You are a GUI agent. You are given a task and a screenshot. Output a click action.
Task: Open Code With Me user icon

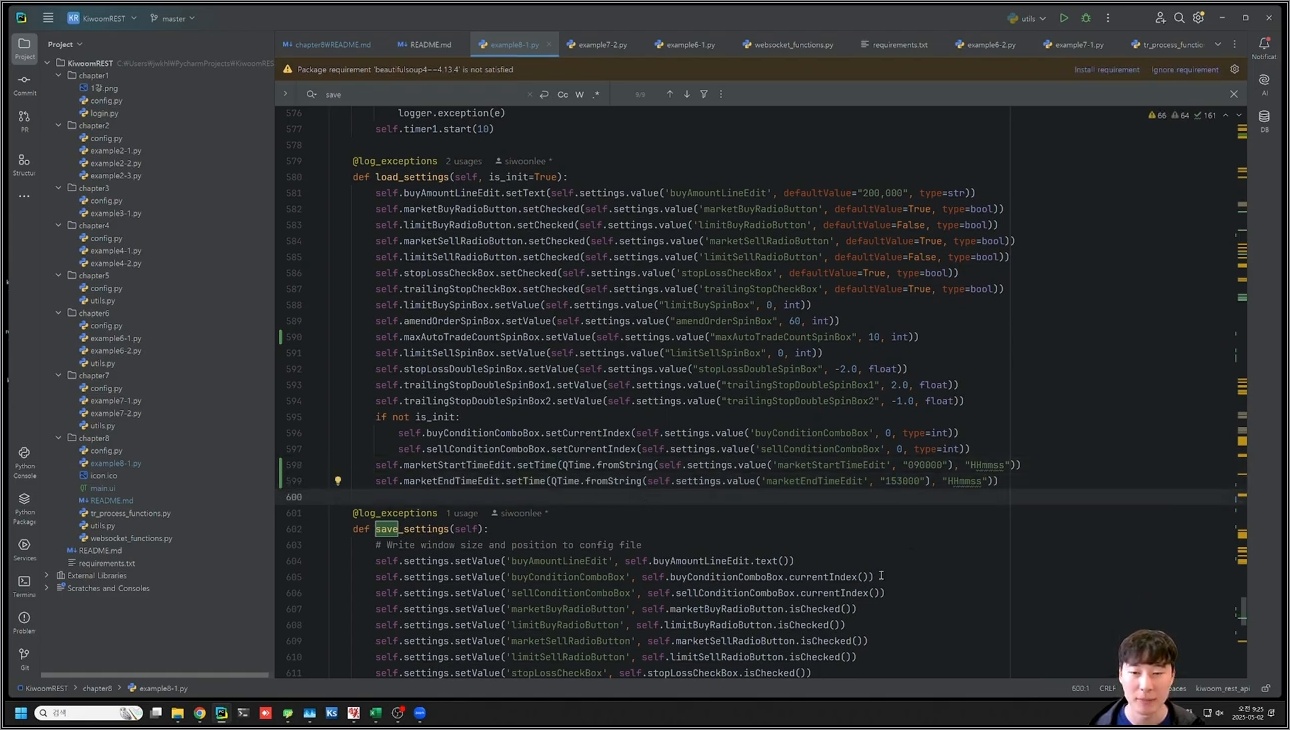1160,18
